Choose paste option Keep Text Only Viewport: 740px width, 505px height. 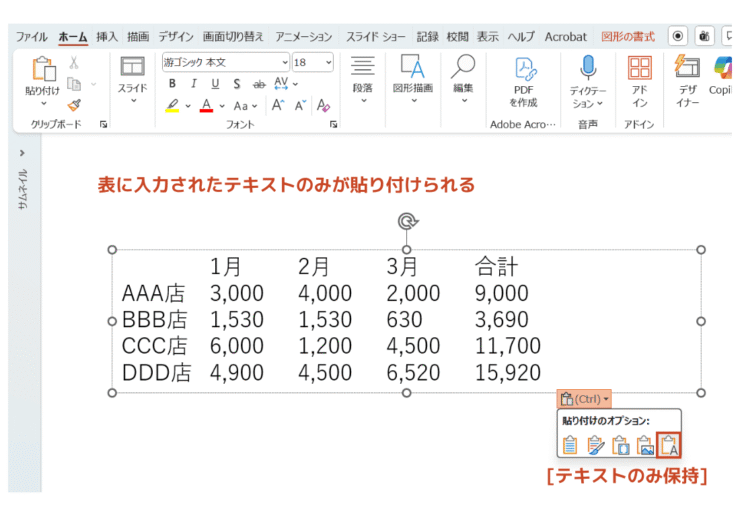coord(669,445)
